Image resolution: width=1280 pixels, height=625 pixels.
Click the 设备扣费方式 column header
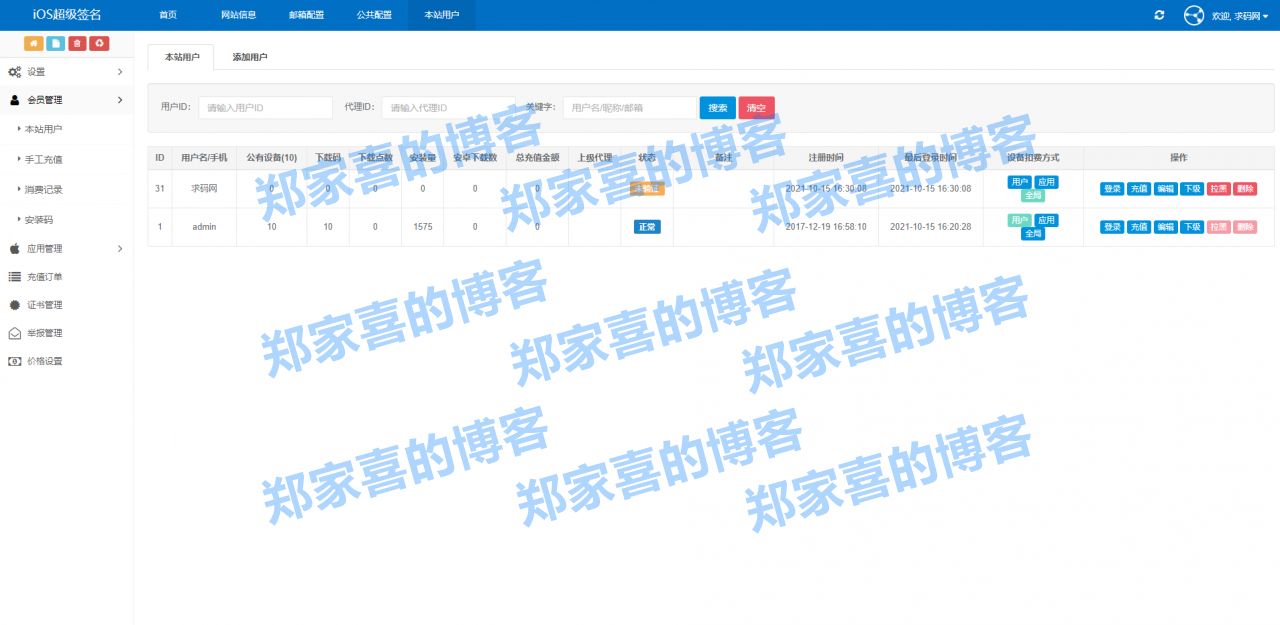point(1032,158)
